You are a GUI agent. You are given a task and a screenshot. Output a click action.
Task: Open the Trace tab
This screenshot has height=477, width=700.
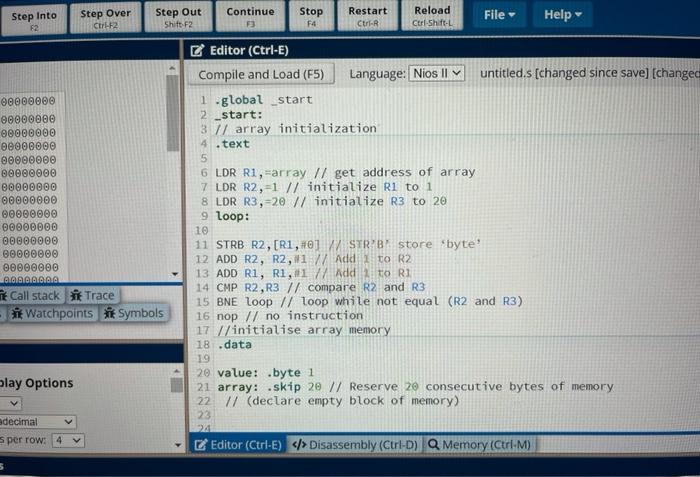point(92,295)
